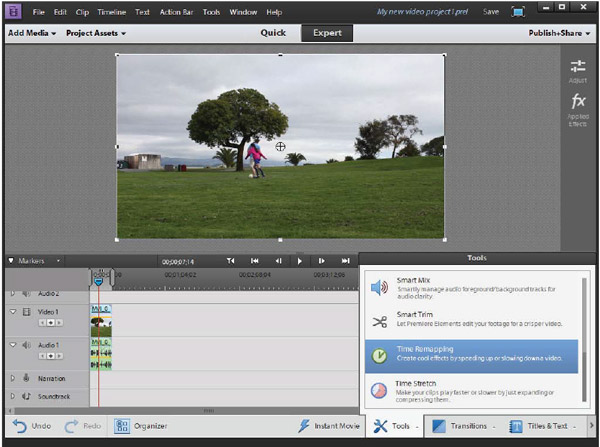This screenshot has height=447, width=600.
Task: Click the center anchor point crosshair in monitor
Action: (x=280, y=147)
